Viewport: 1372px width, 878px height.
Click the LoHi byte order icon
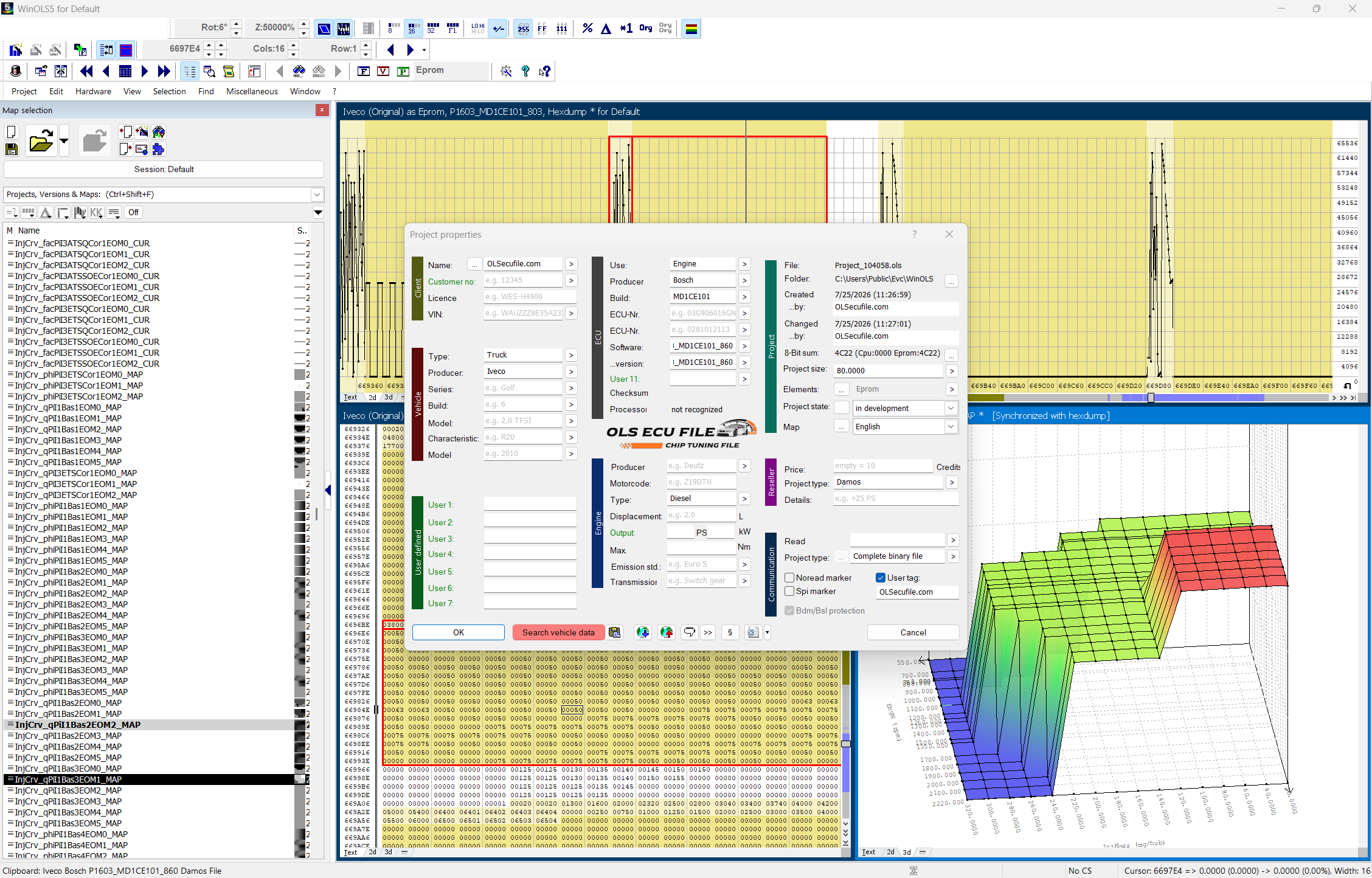[478, 28]
